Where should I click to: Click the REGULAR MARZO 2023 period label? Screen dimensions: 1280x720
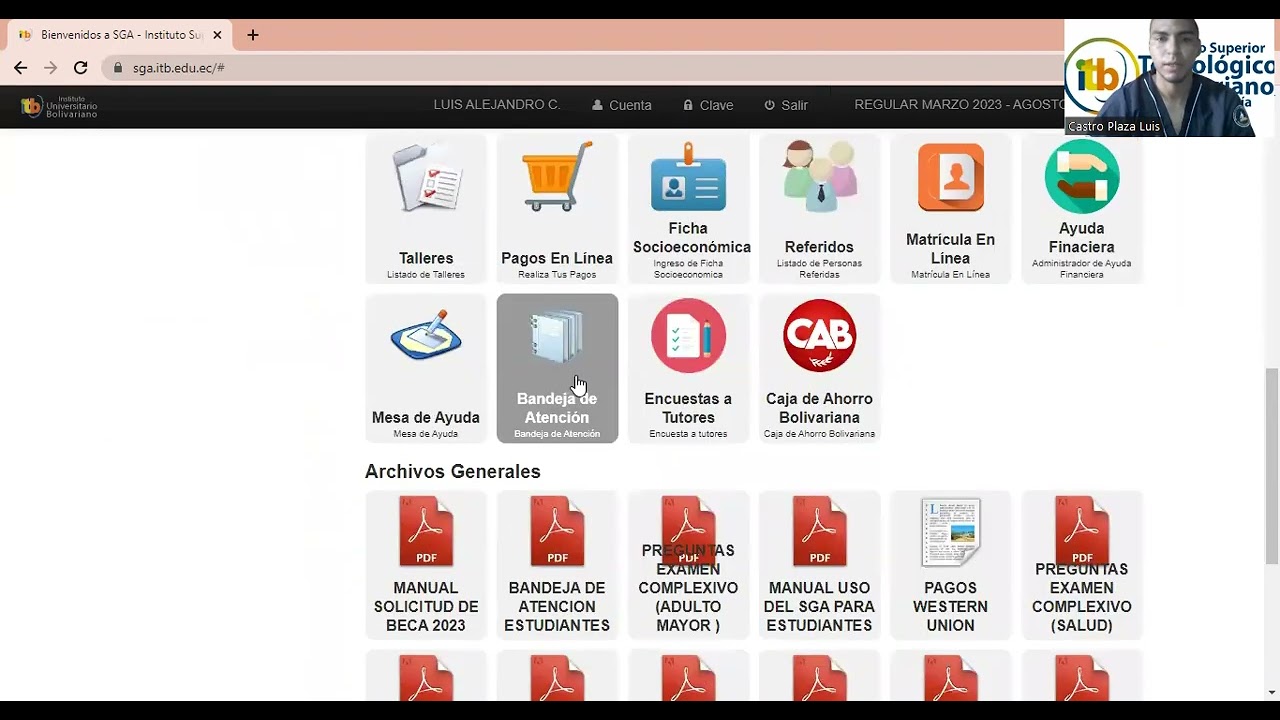(959, 105)
